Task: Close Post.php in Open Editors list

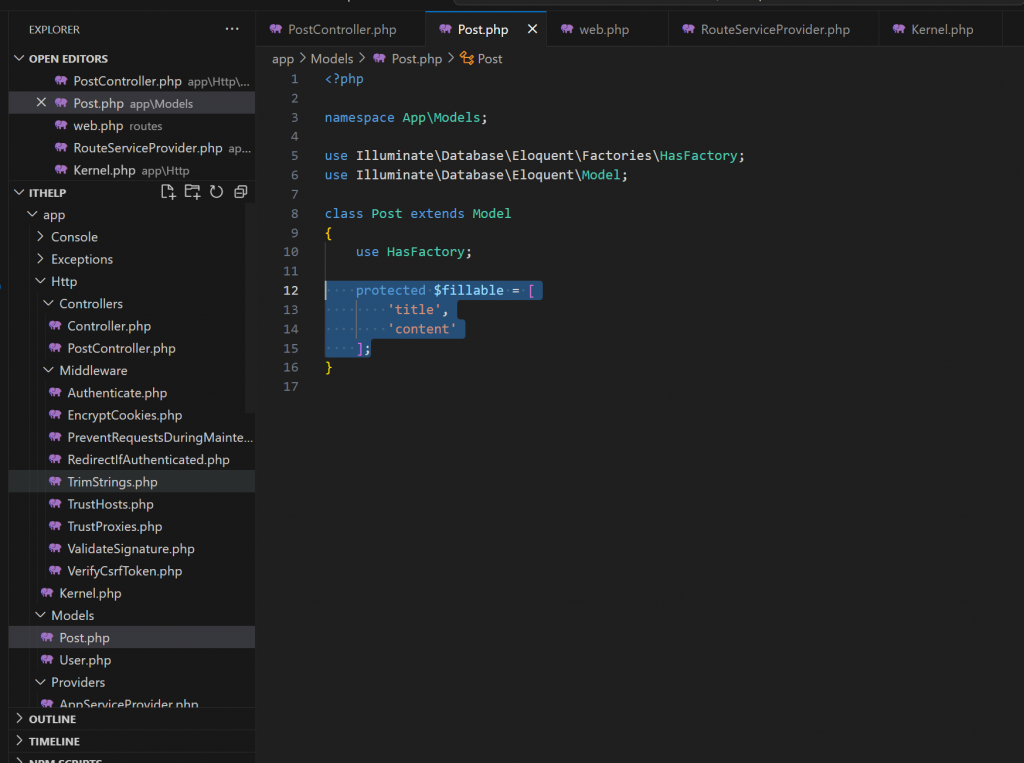Action: pyautogui.click(x=41, y=103)
